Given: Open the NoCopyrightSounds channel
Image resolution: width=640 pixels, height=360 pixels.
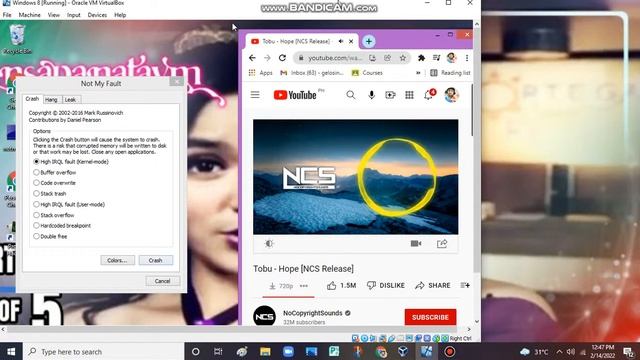Looking at the screenshot, I should point(313,313).
